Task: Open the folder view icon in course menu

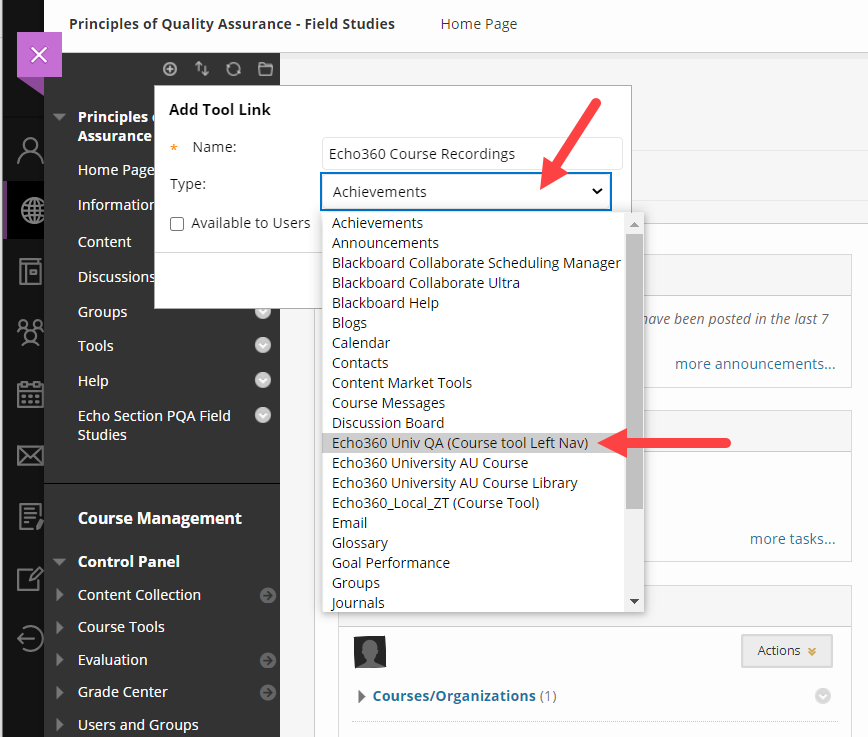Action: 265,69
